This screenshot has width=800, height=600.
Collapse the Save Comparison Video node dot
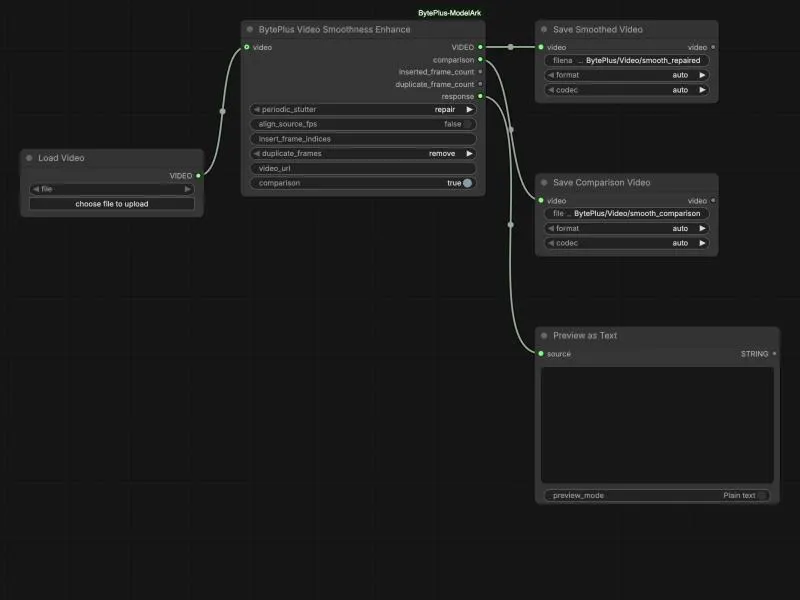click(544, 183)
